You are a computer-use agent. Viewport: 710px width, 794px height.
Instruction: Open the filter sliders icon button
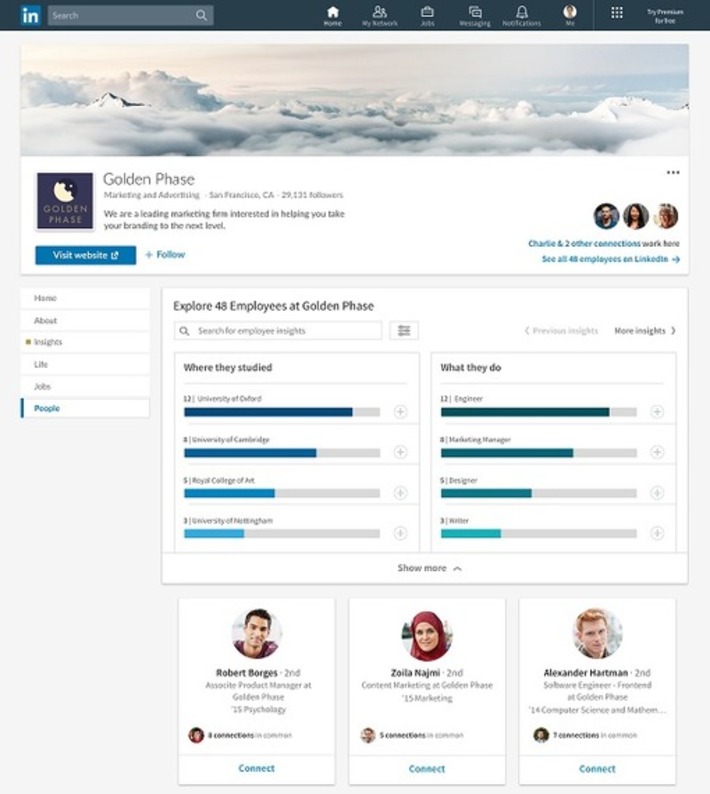(404, 331)
